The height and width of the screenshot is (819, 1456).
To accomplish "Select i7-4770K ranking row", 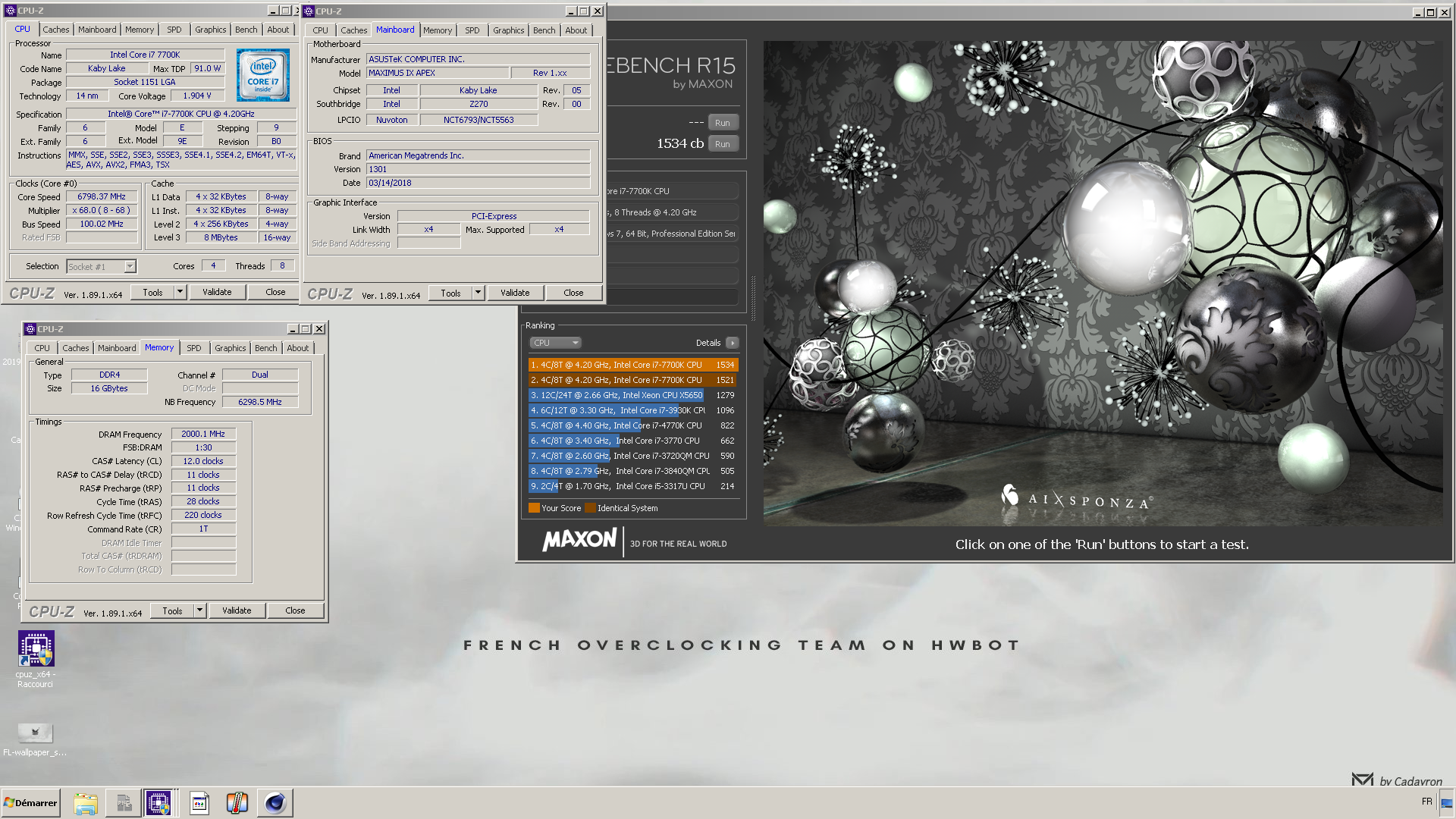I will (633, 425).
